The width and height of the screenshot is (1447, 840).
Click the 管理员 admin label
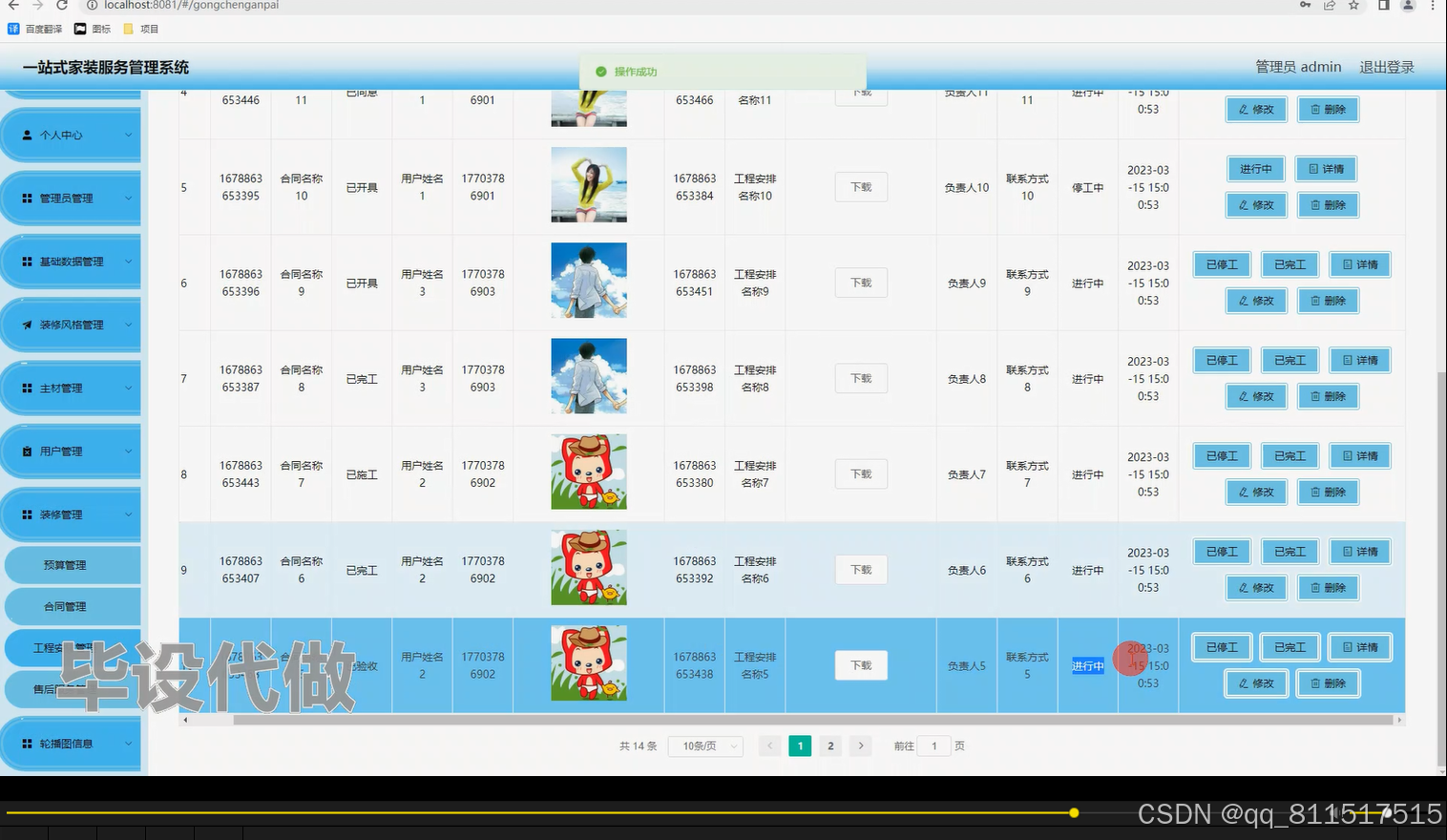click(x=1298, y=67)
